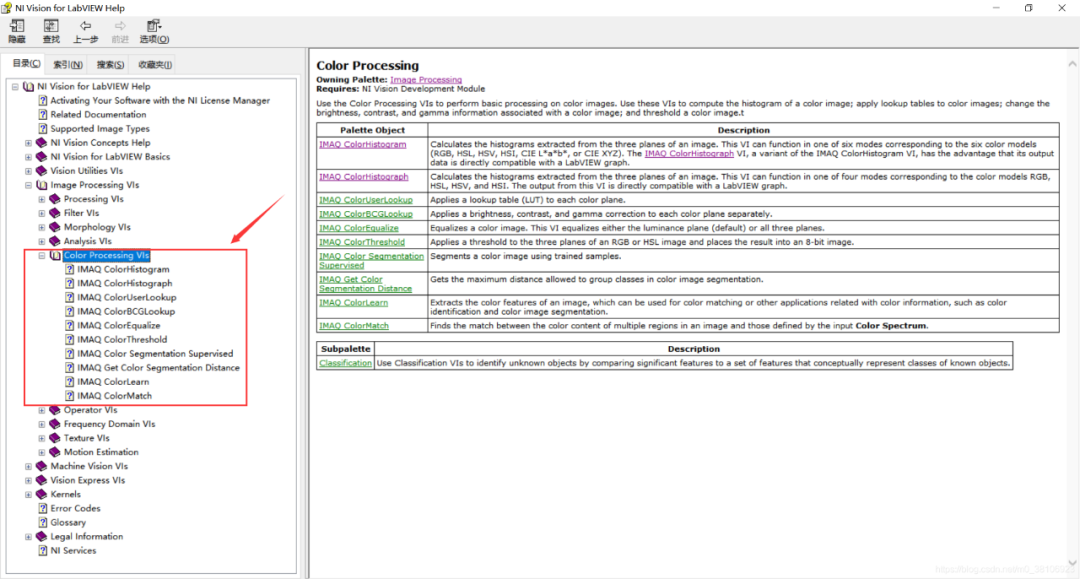Expand the Legal Information node

click(x=28, y=536)
